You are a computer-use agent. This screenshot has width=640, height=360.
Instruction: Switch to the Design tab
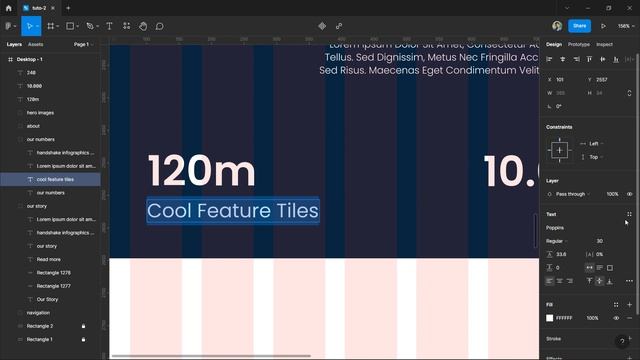(554, 44)
